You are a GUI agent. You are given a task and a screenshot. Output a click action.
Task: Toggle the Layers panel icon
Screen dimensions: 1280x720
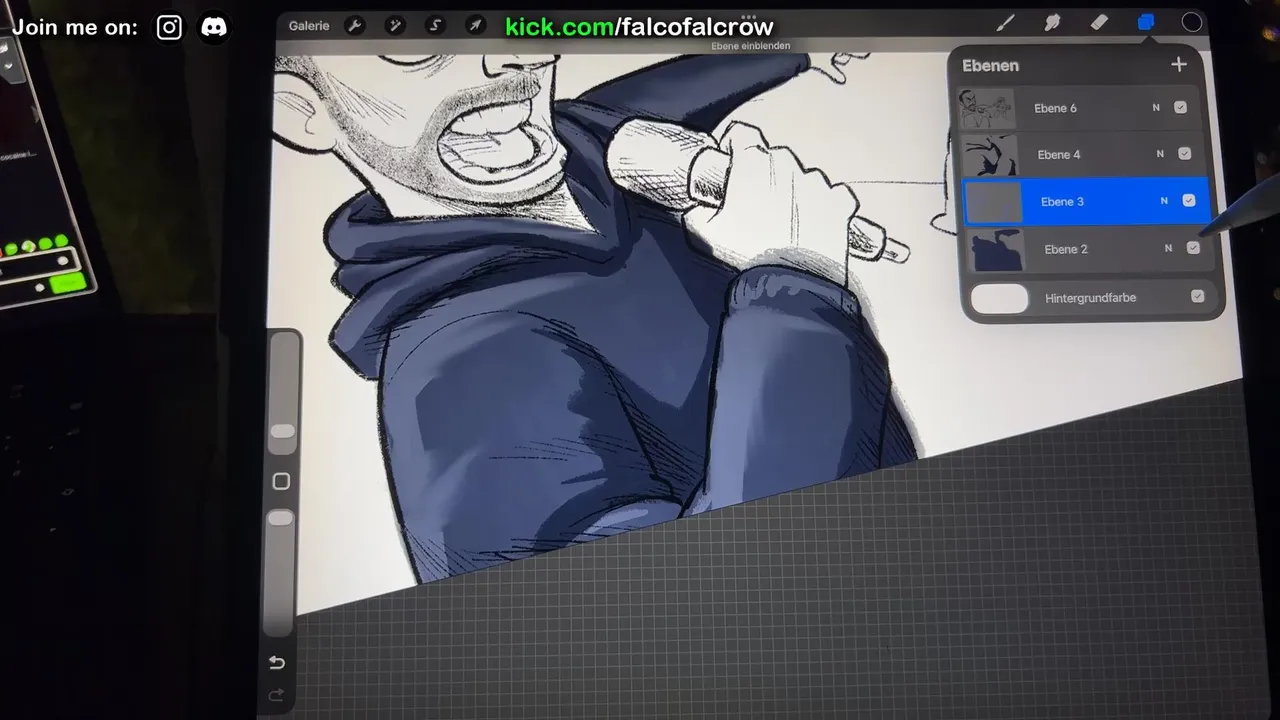[1146, 22]
